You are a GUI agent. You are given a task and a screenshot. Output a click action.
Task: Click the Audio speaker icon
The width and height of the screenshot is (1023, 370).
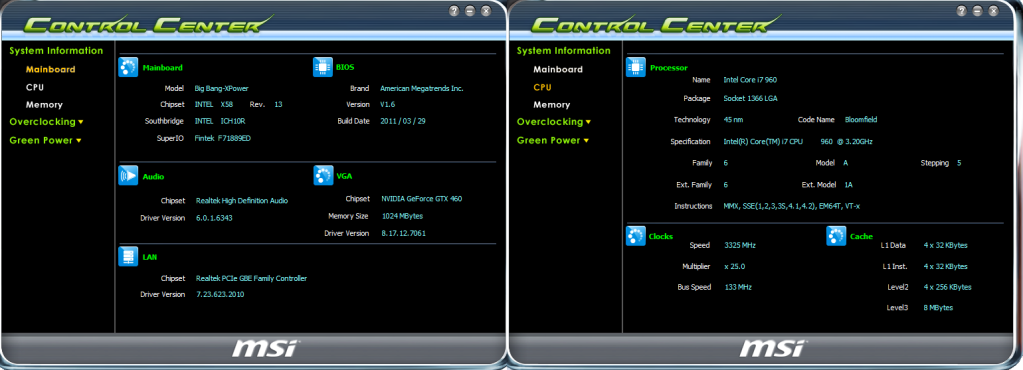tap(128, 176)
